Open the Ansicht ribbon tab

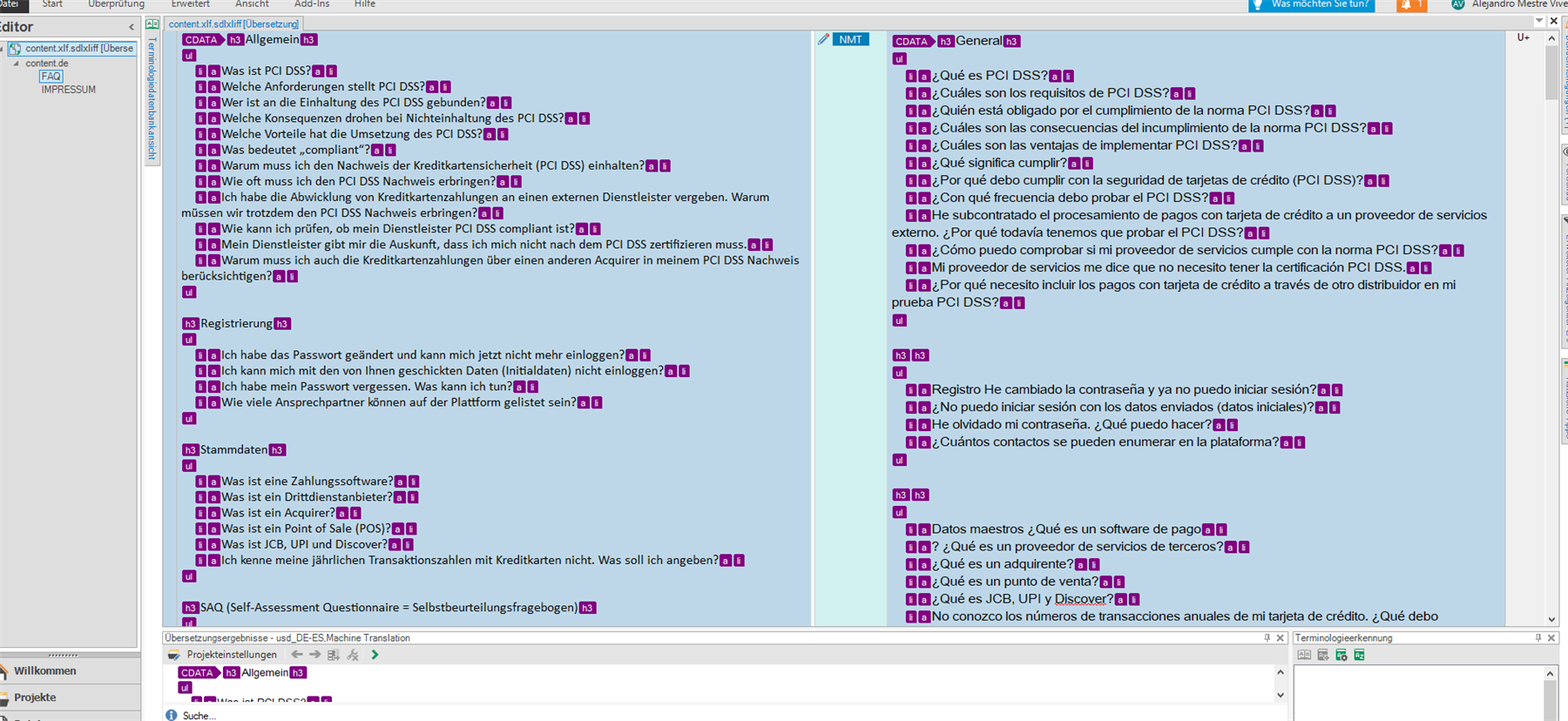pos(252,4)
